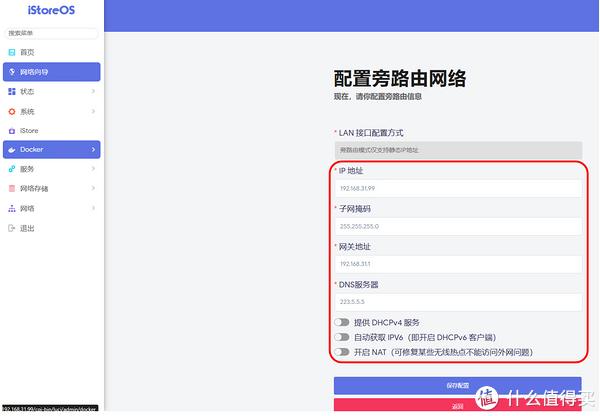This screenshot has width=600, height=416.
Task: Enable the 提供 DHCPv4 服务 switch
Action: (x=342, y=322)
